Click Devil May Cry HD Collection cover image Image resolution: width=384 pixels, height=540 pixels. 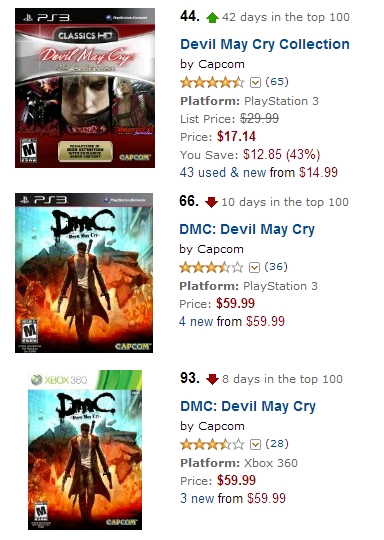(x=85, y=88)
